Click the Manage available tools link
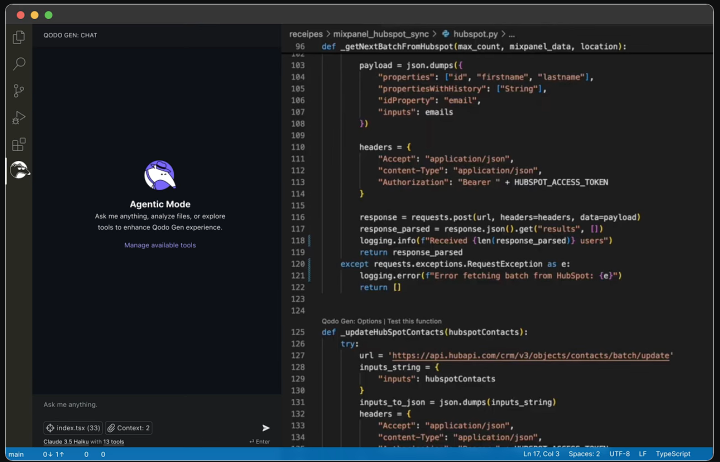 (160, 245)
